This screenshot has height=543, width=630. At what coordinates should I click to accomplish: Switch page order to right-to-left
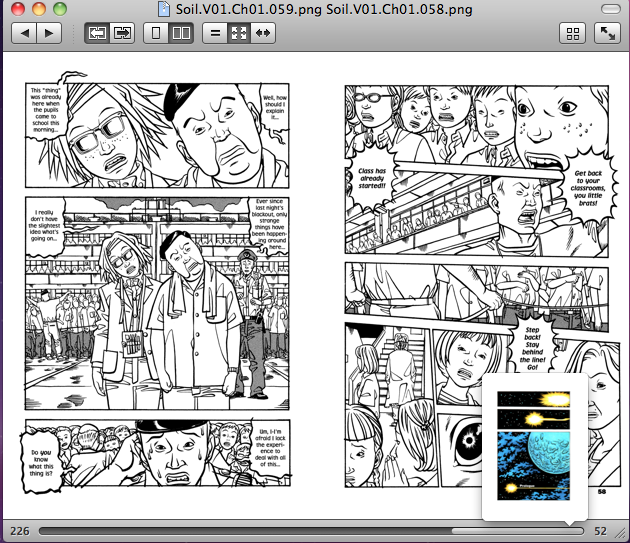(x=122, y=33)
